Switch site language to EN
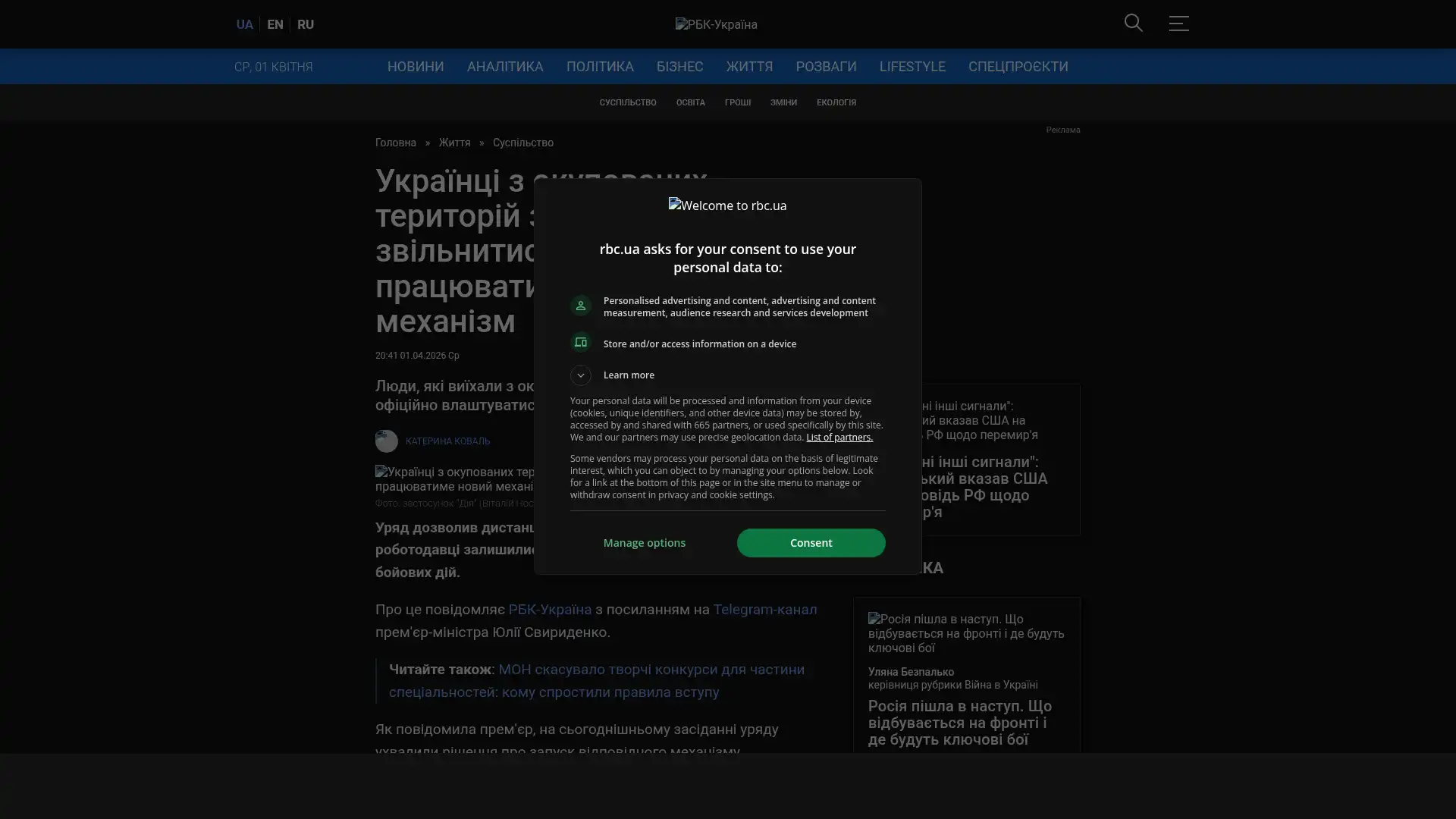1456x819 pixels. 275,24
